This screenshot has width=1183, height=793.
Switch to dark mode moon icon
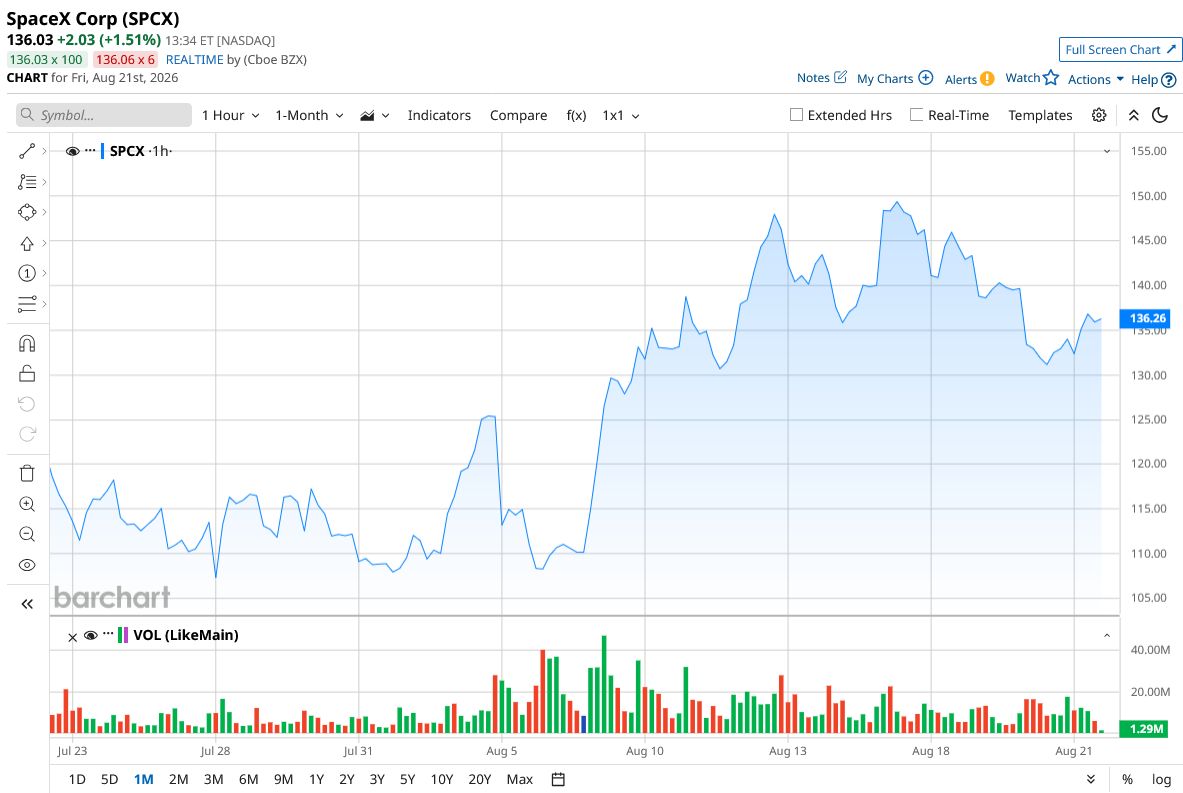[x=1160, y=115]
